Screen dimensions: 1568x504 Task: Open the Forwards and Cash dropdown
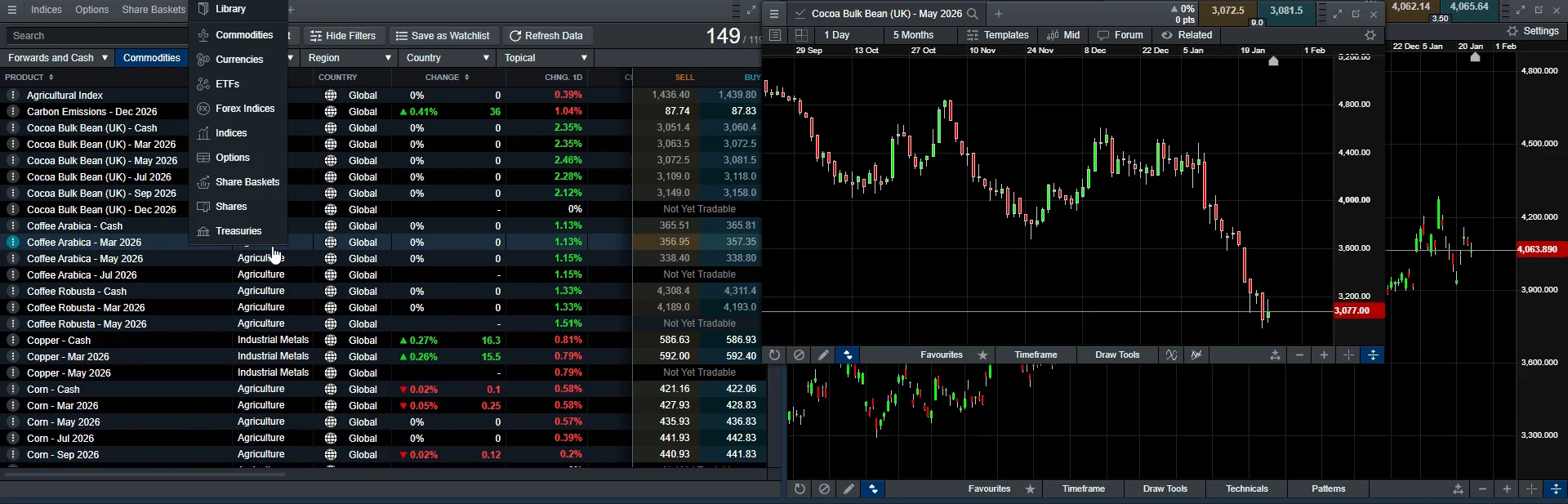[x=58, y=58]
